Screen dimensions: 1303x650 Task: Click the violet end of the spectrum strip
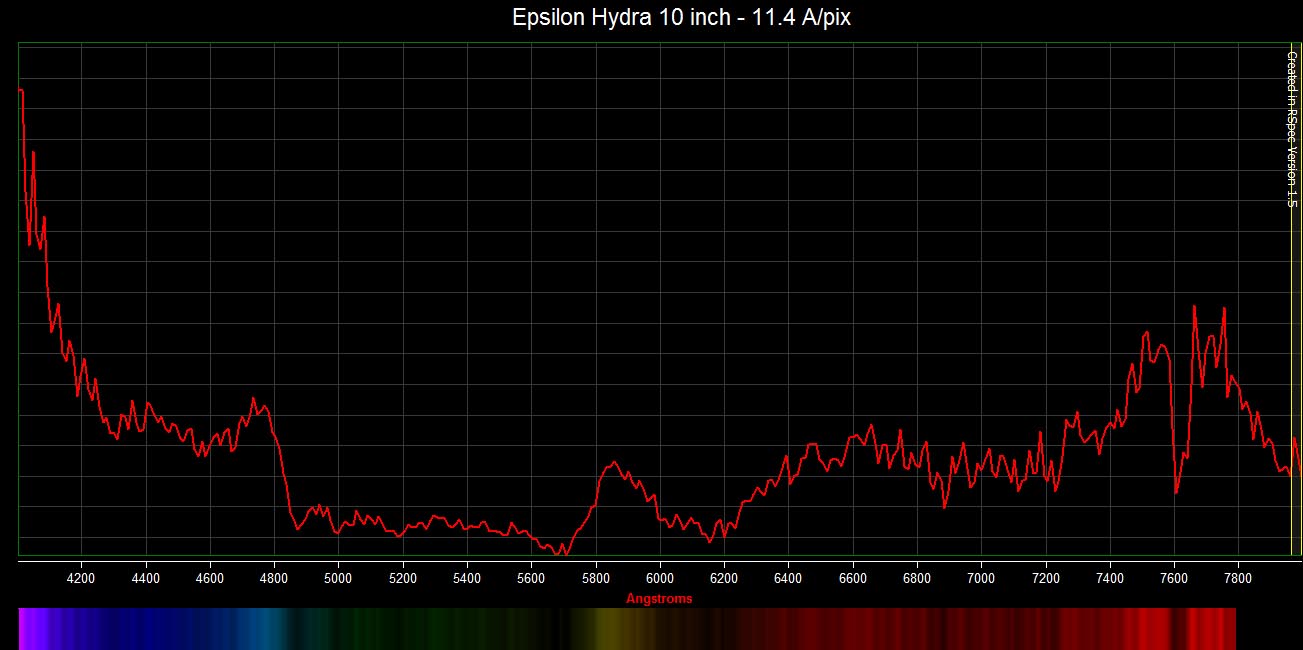(x=28, y=628)
